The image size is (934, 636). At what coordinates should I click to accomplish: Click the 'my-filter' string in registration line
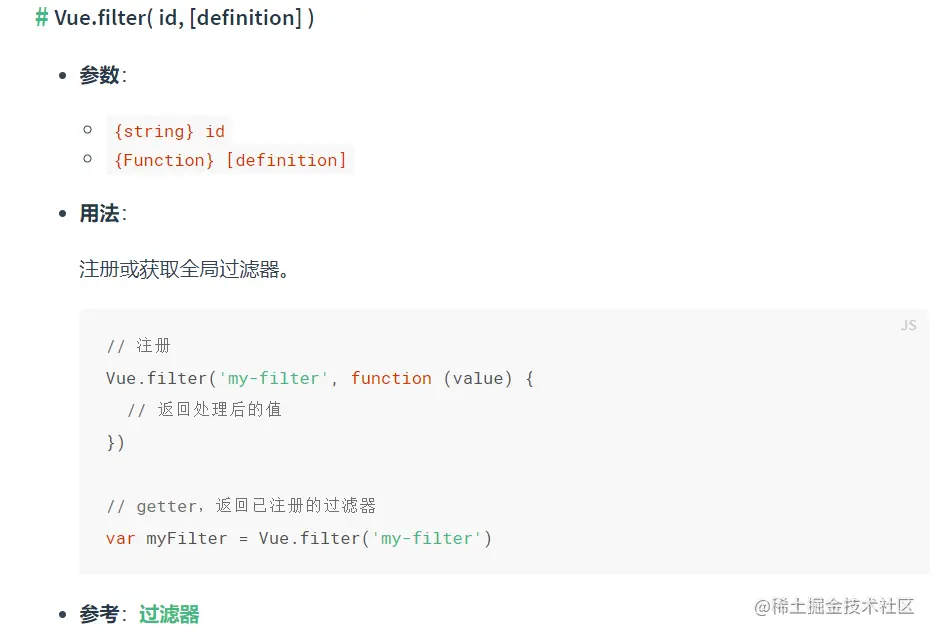tap(273, 378)
